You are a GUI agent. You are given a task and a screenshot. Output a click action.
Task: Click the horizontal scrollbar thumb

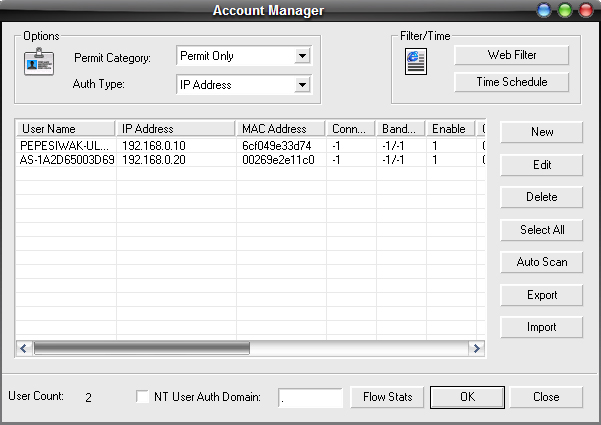(x=142, y=348)
